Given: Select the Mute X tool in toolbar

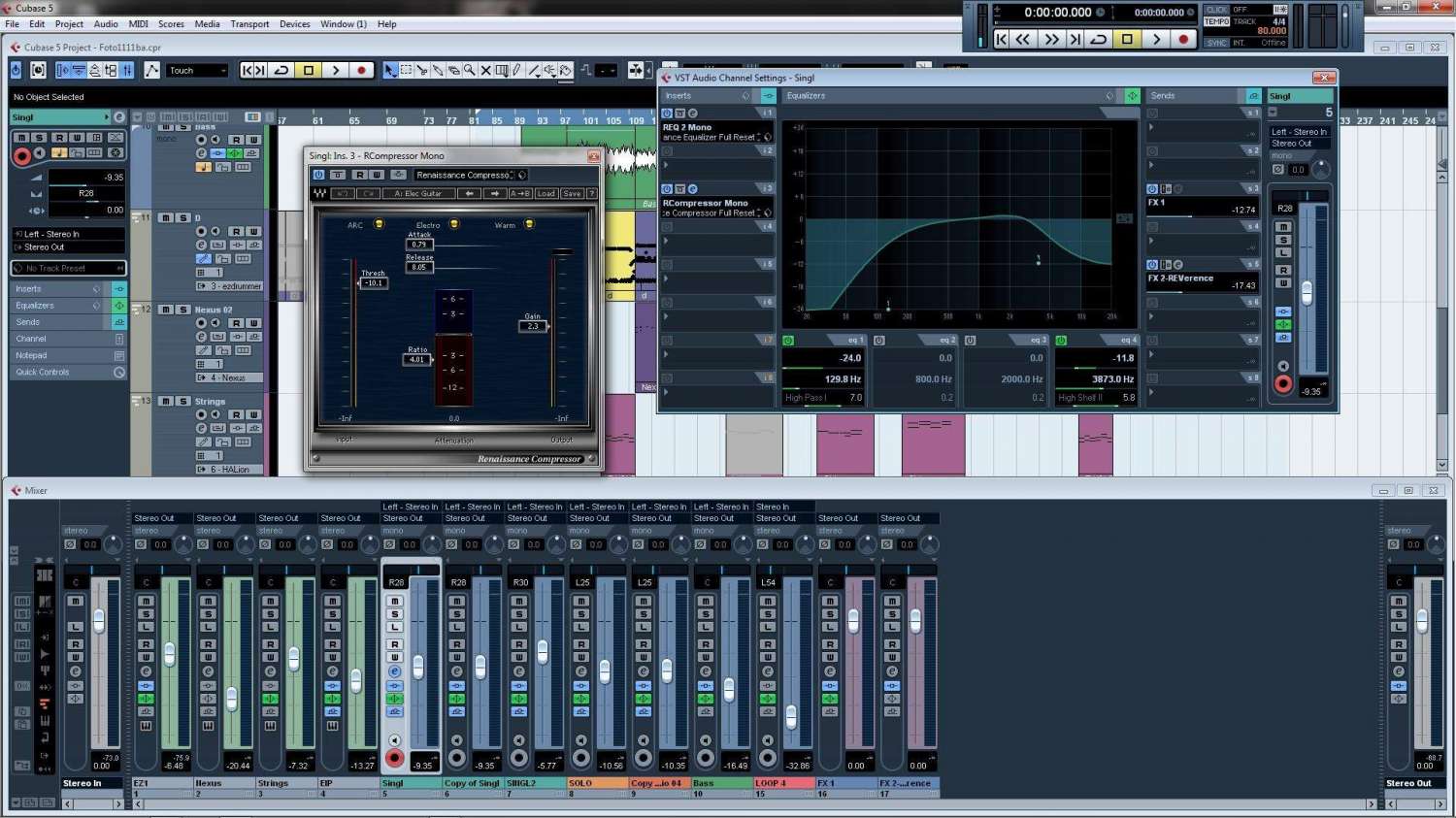Looking at the screenshot, I should pyautogui.click(x=485, y=70).
